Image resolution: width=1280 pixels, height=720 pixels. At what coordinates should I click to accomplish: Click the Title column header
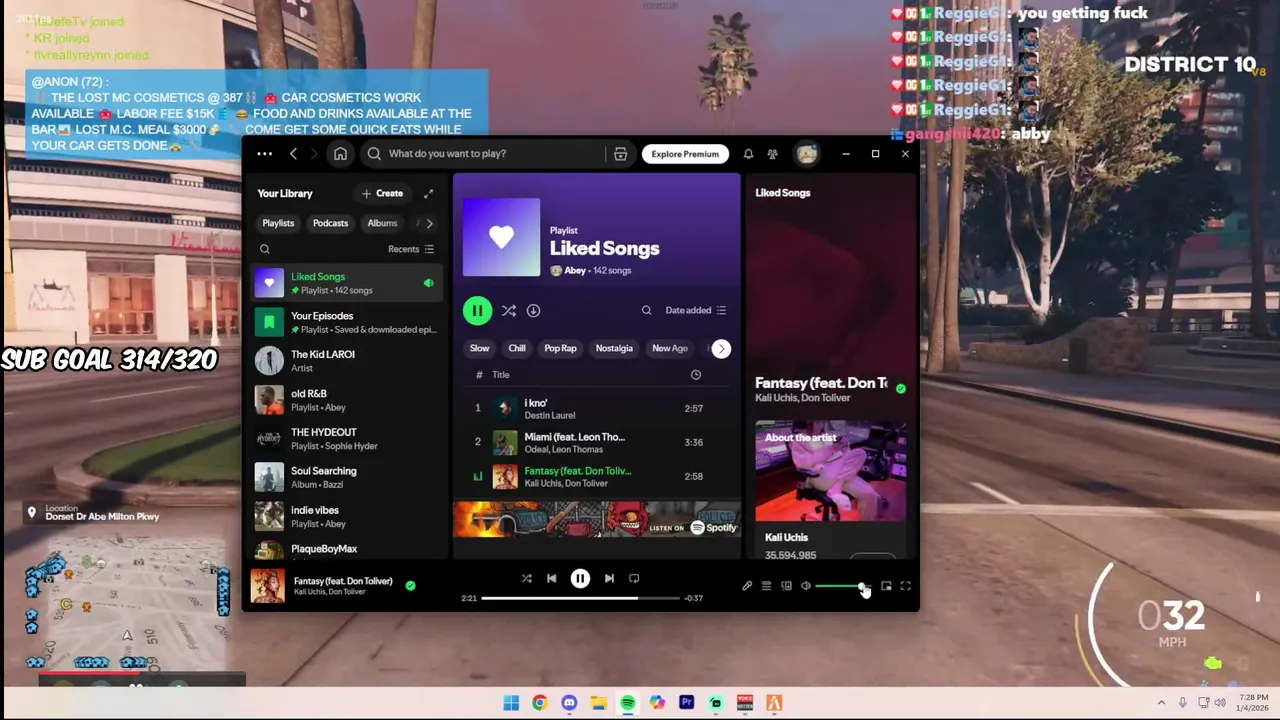click(x=501, y=375)
